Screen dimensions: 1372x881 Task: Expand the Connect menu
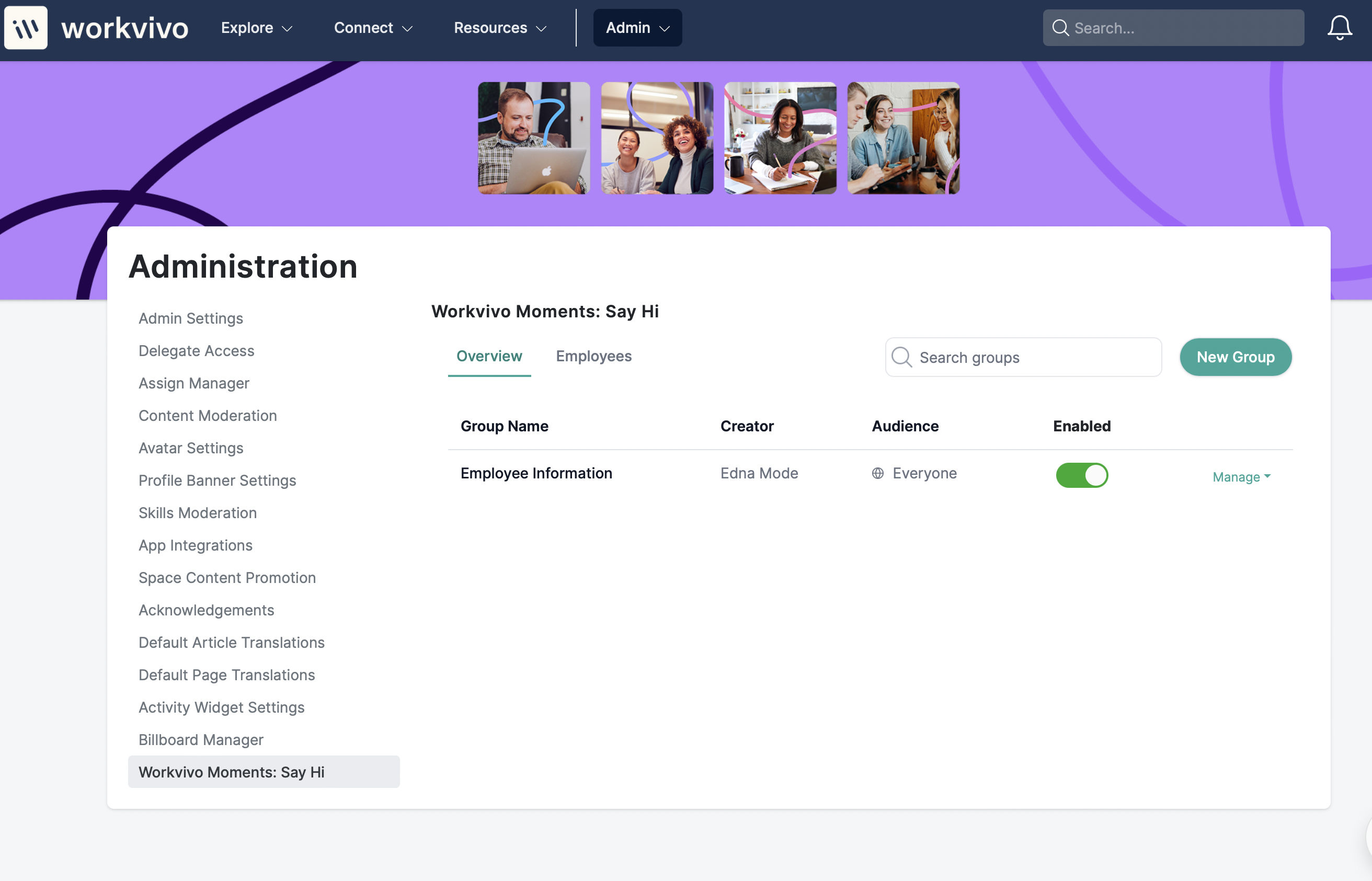click(x=373, y=28)
